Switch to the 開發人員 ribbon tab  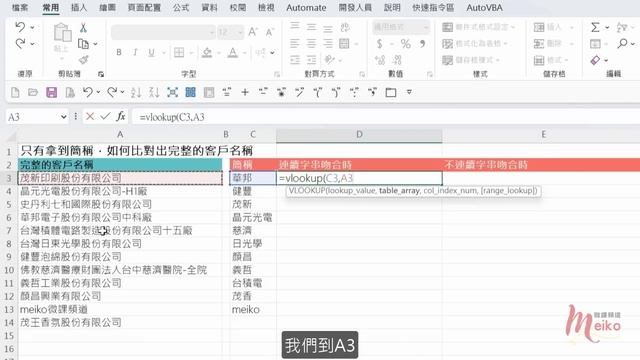[x=355, y=7]
